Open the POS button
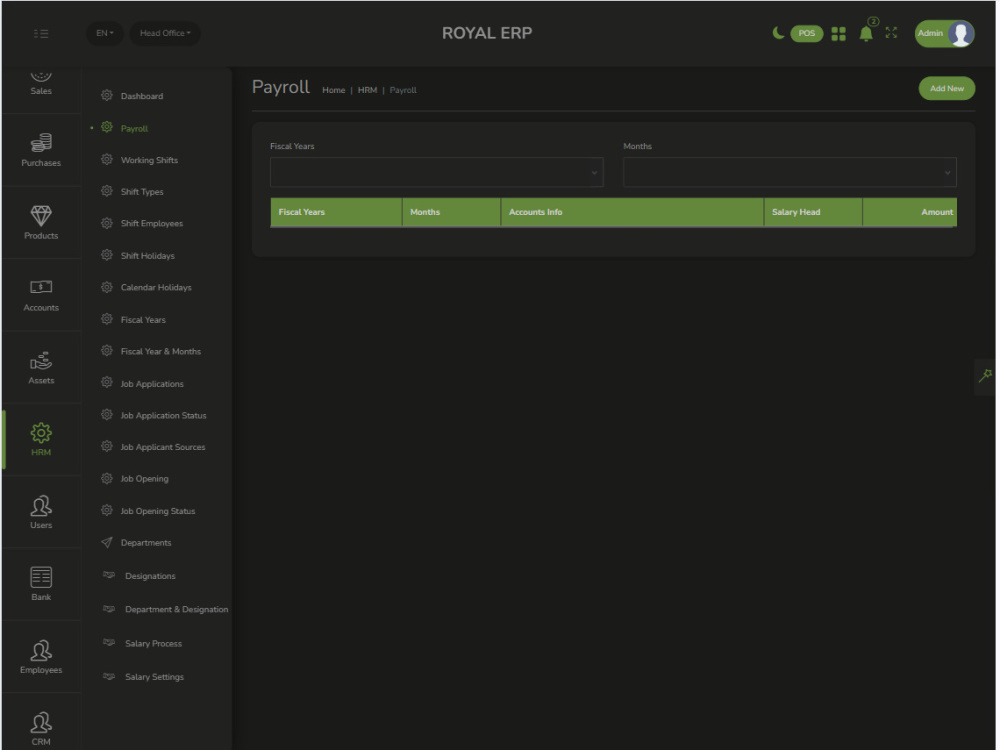 point(809,33)
